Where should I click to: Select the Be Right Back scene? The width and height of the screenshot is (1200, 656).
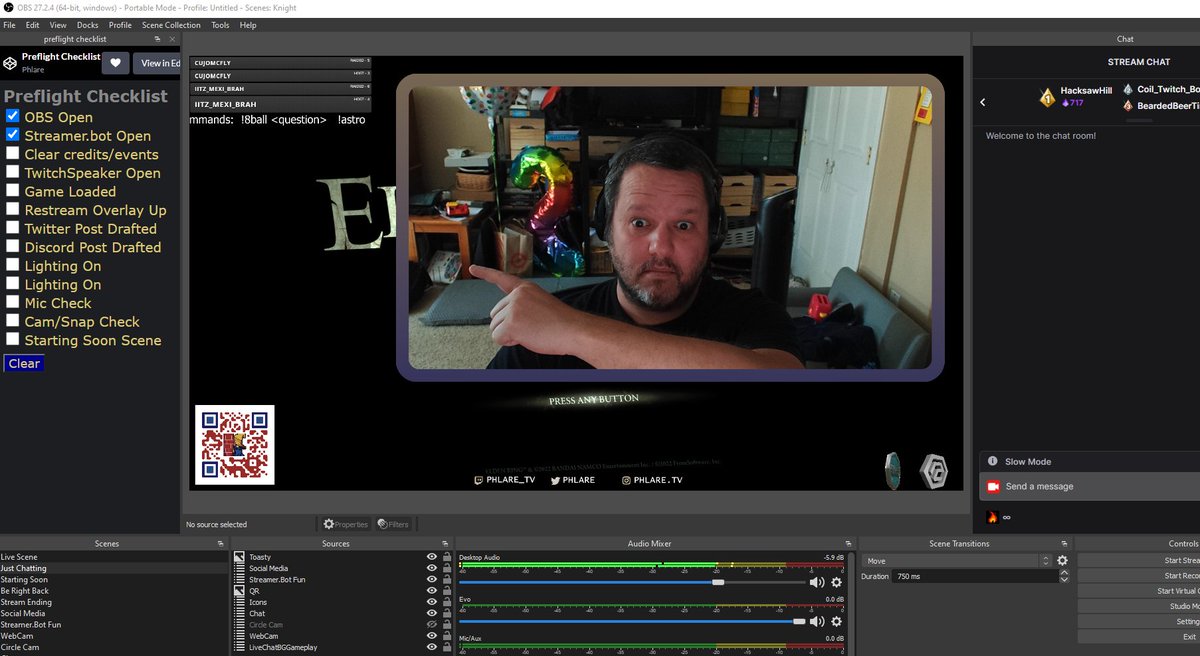[24, 591]
